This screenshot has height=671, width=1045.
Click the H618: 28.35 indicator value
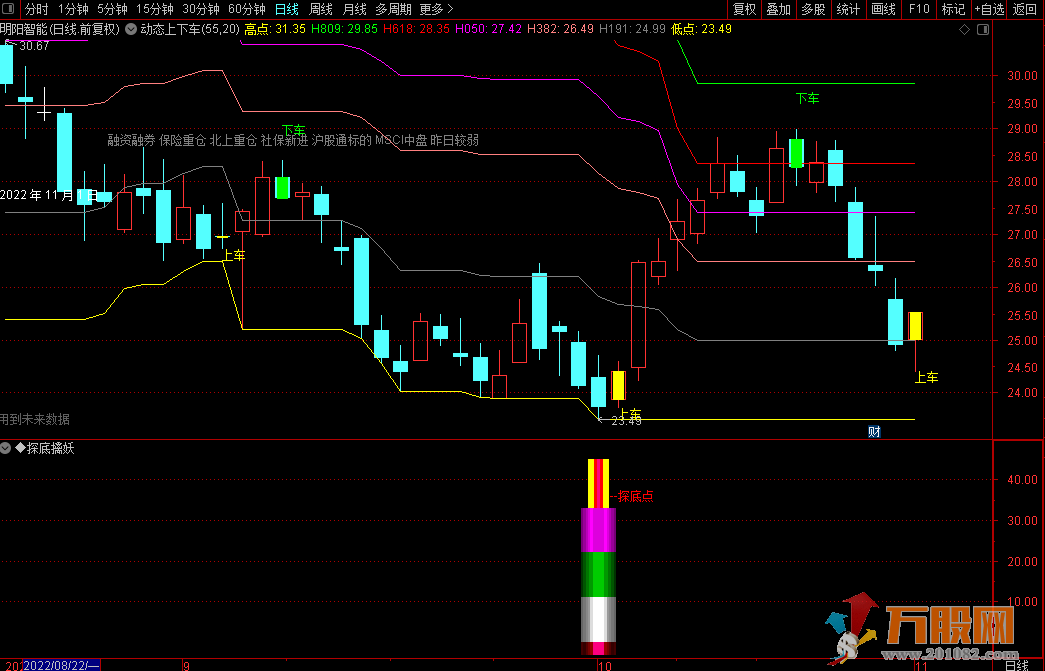[417, 29]
